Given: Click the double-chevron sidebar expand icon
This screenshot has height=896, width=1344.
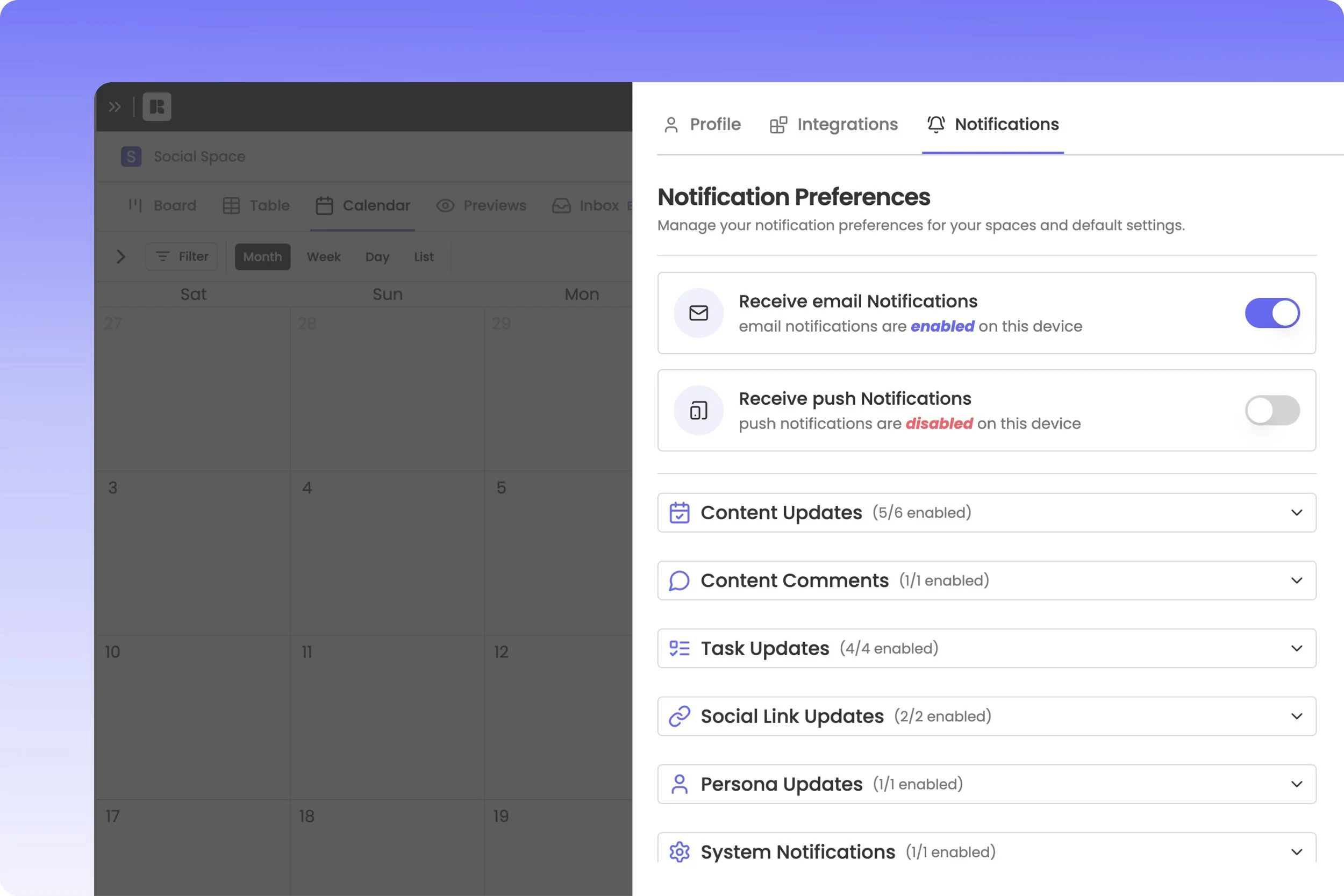Looking at the screenshot, I should (x=115, y=107).
